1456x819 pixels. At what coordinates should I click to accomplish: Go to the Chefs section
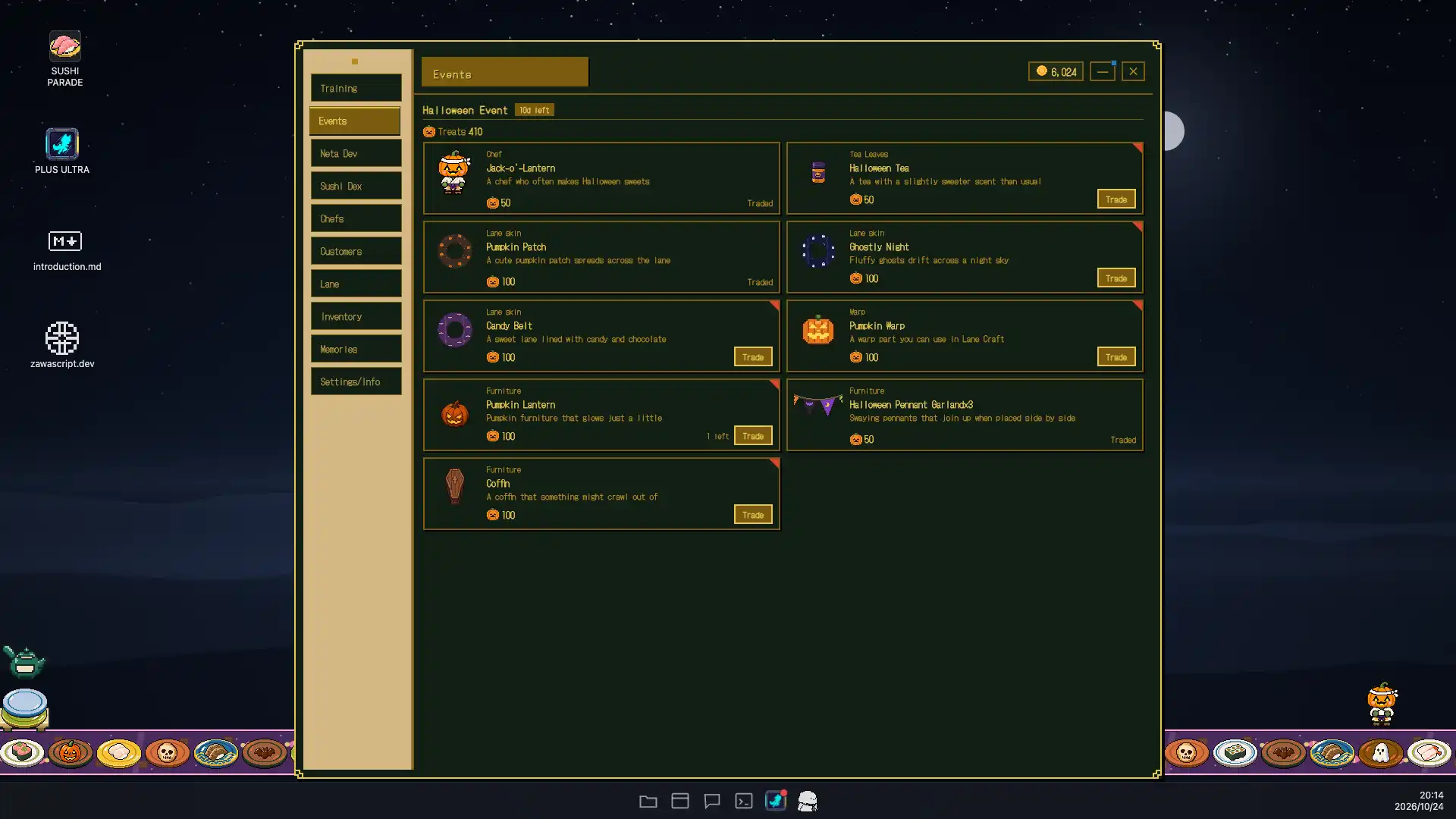pyautogui.click(x=356, y=218)
